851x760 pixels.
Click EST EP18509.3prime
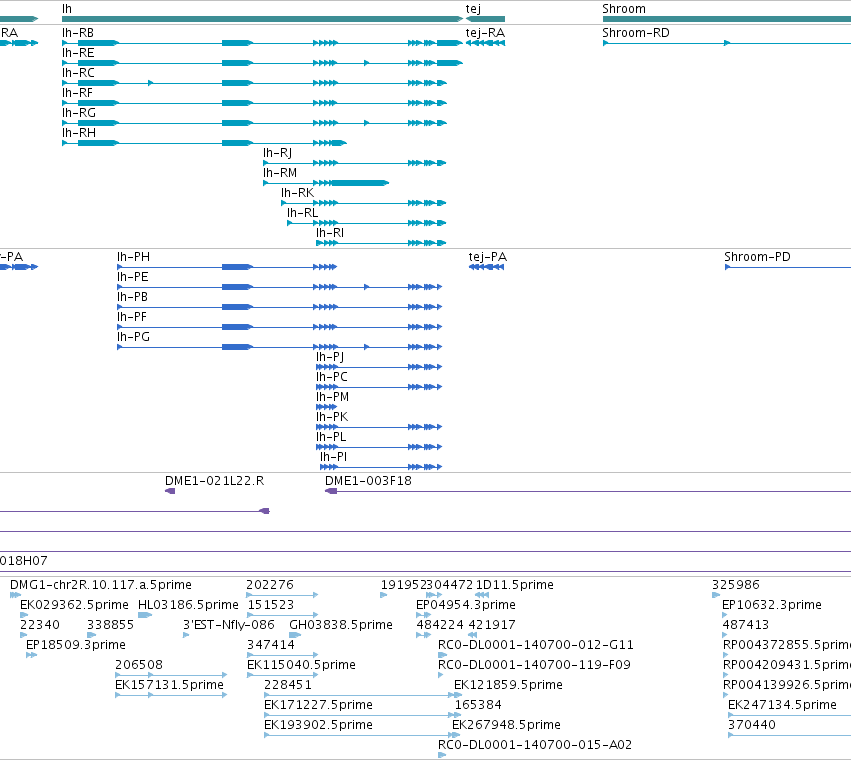(76, 645)
